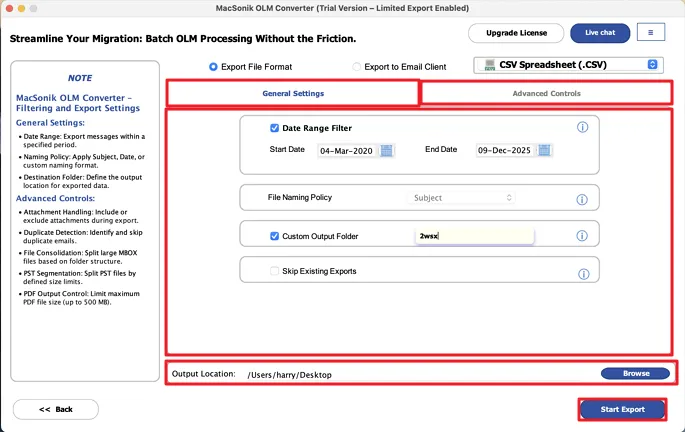Click the End Date field 09-Dec-2025
Screen dimensions: 685x432
tap(504, 150)
